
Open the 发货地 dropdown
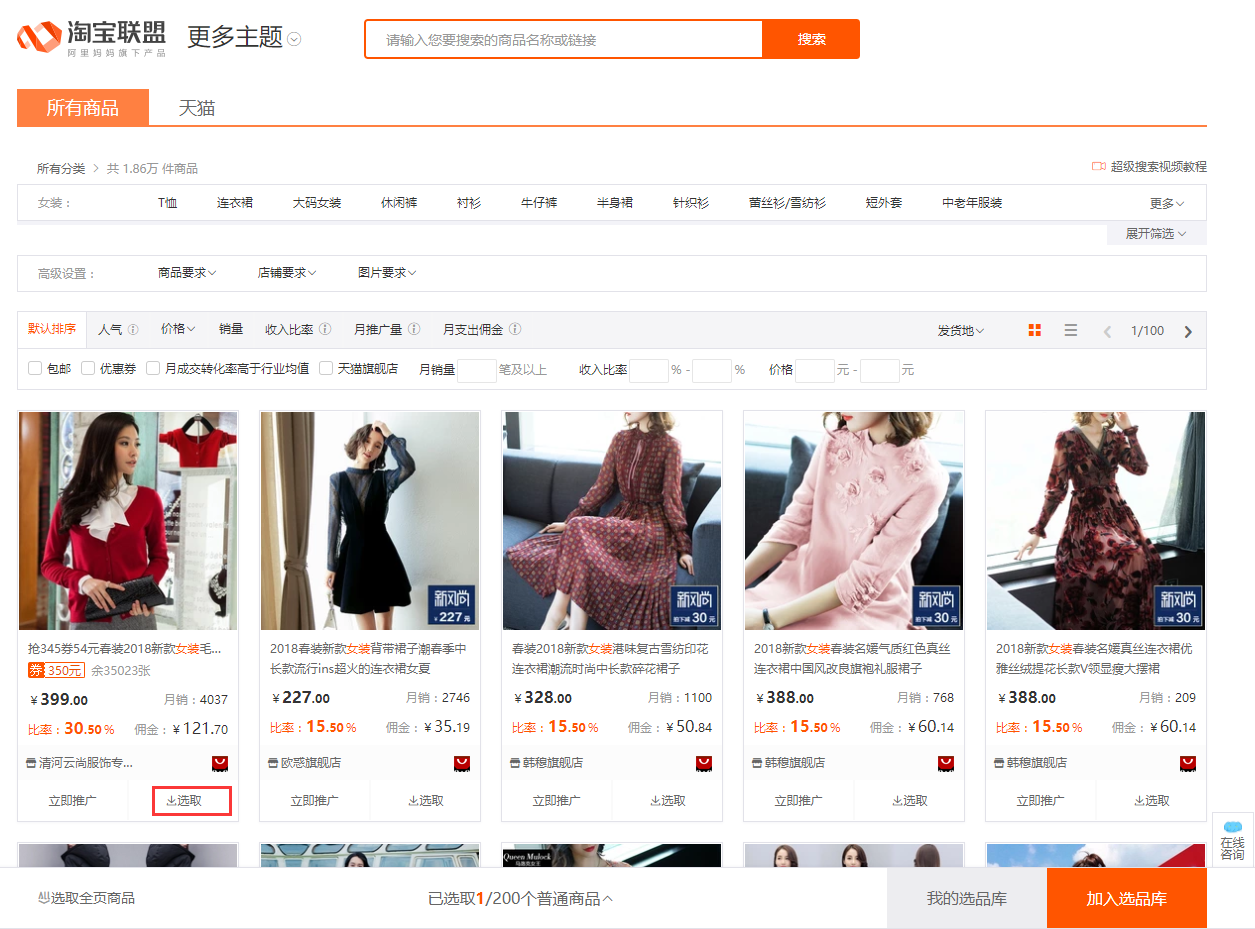(x=960, y=331)
